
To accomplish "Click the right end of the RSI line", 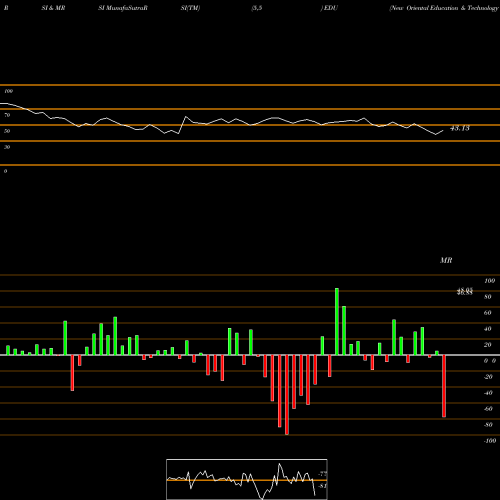I will coord(443,131).
